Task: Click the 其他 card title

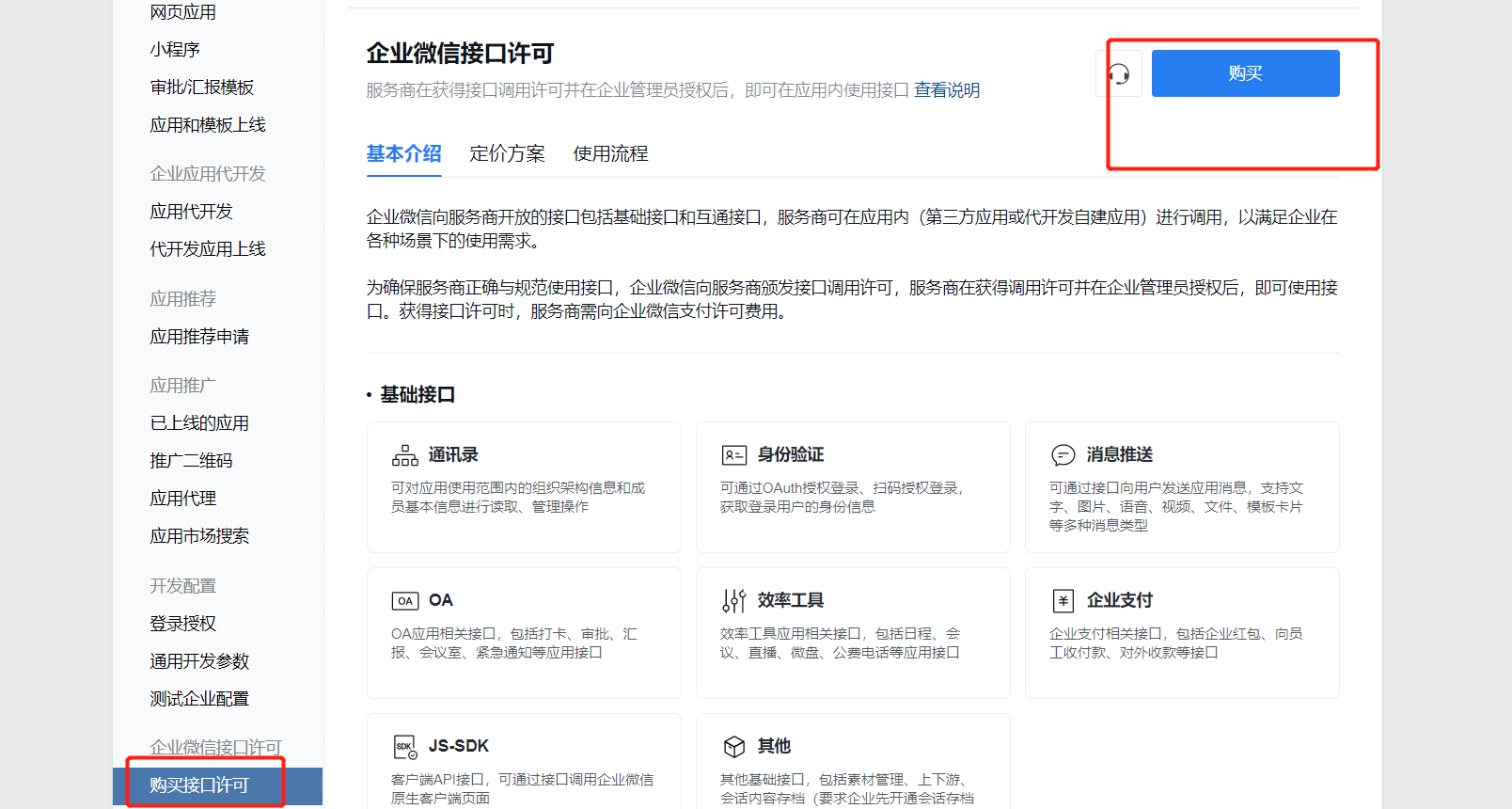Action: [x=775, y=747]
